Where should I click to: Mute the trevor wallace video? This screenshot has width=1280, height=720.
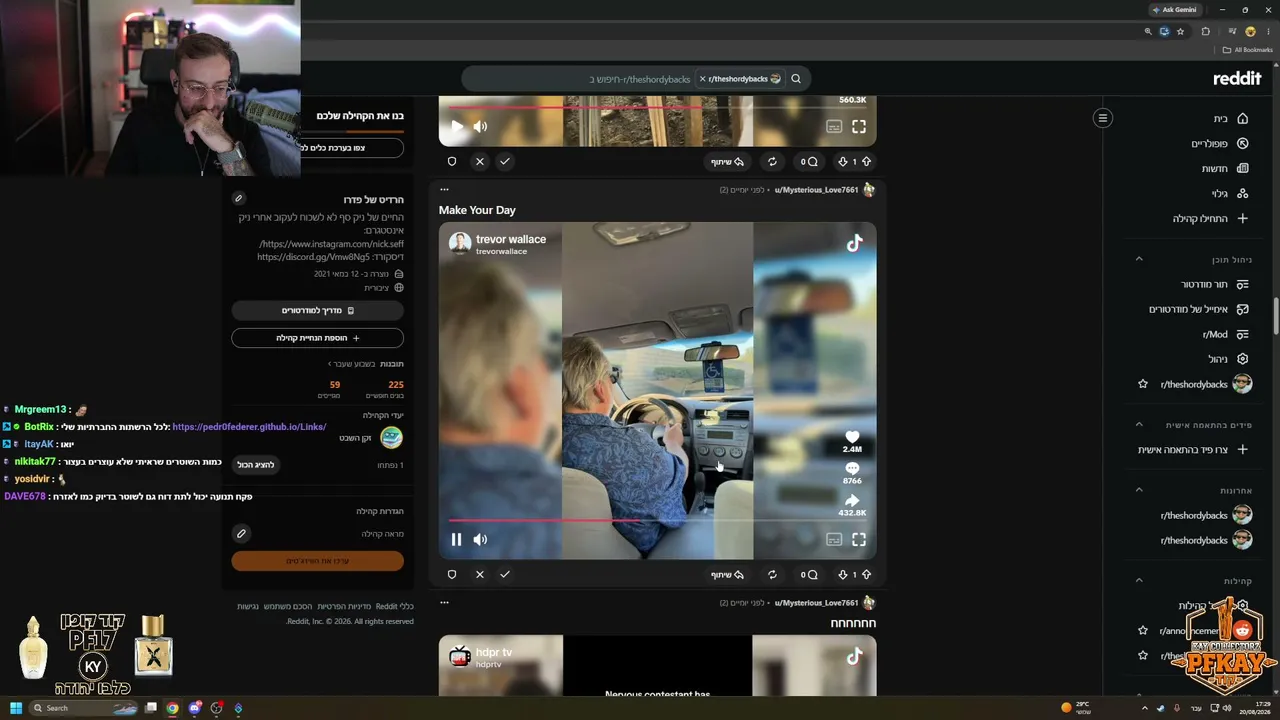(x=480, y=539)
